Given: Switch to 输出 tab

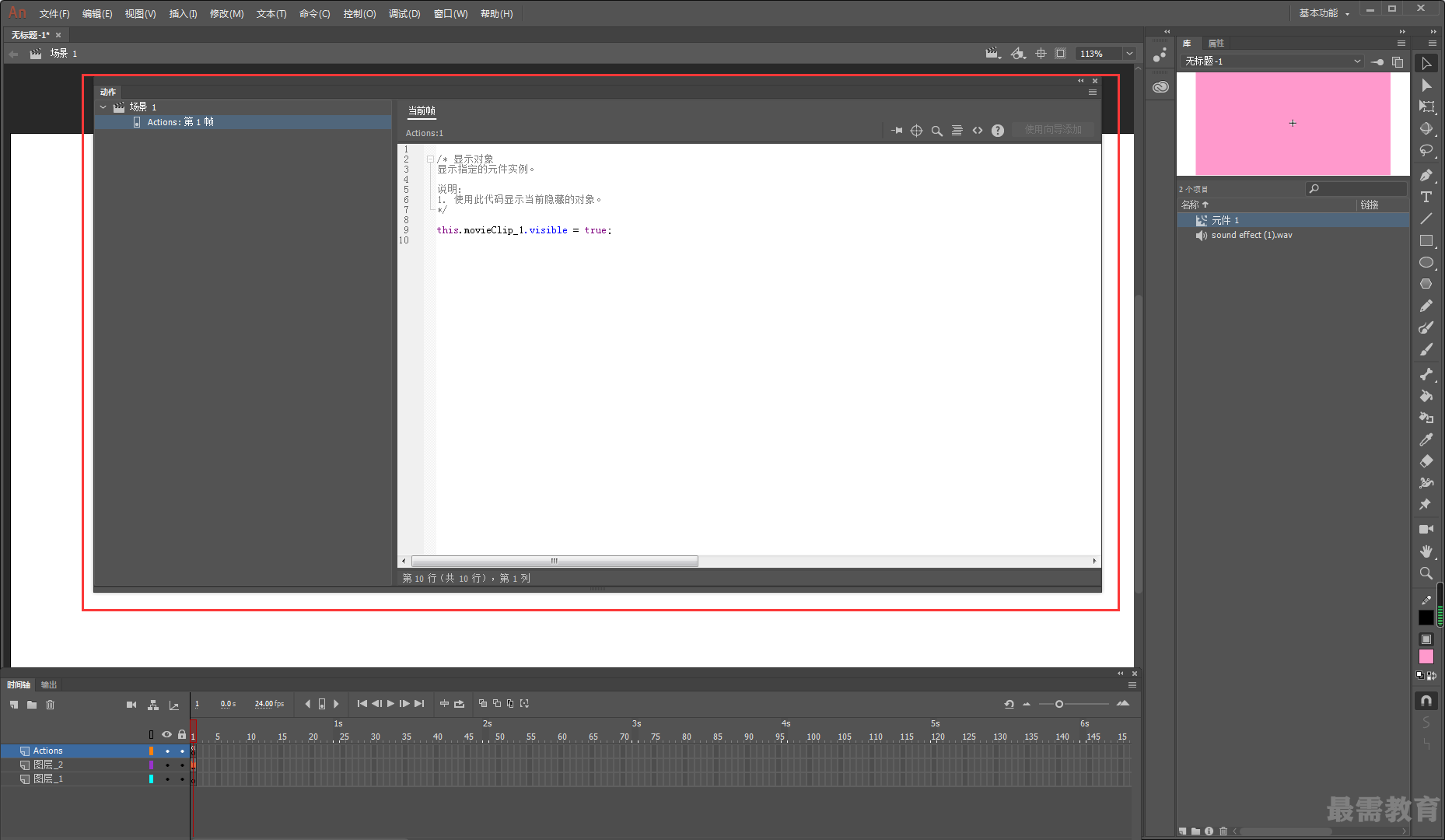Looking at the screenshot, I should (49, 685).
